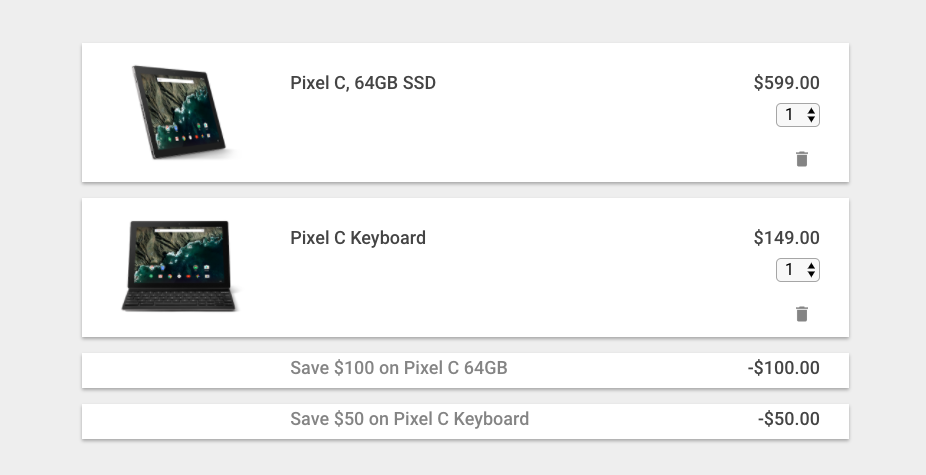Click up/down arrows on Keyboard quantity selector
926x475 pixels.
[811, 270]
